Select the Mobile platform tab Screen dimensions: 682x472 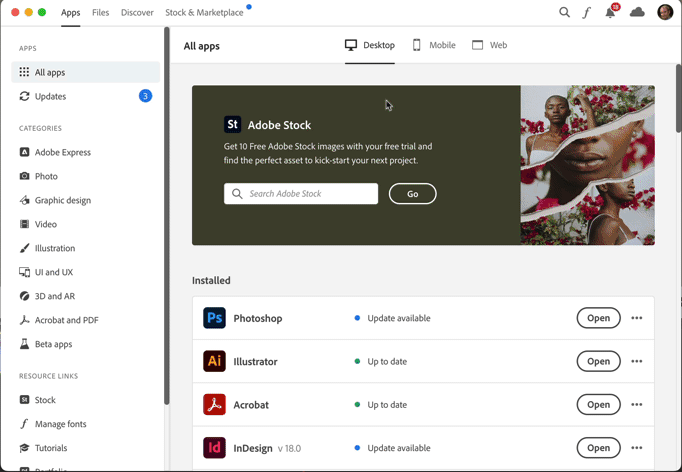coord(434,45)
